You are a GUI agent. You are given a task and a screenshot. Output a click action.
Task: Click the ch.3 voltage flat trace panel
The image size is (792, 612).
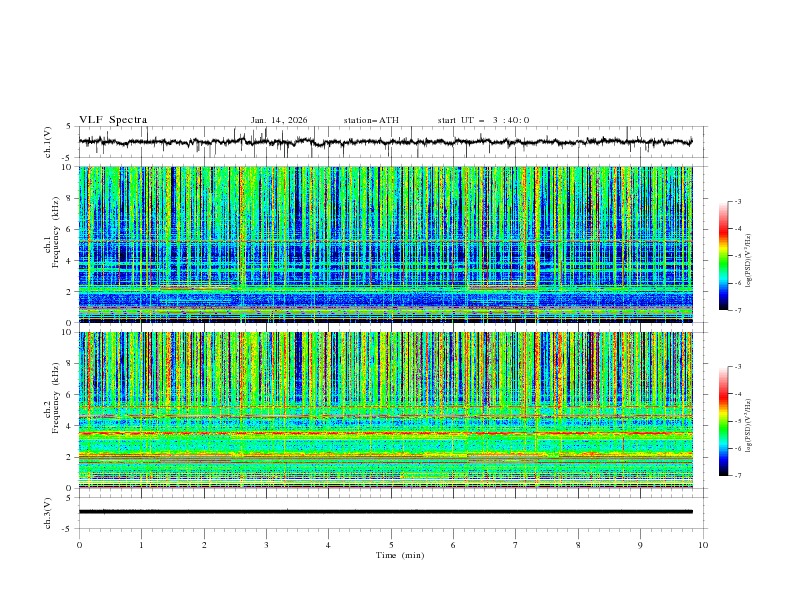pyautogui.click(x=391, y=511)
